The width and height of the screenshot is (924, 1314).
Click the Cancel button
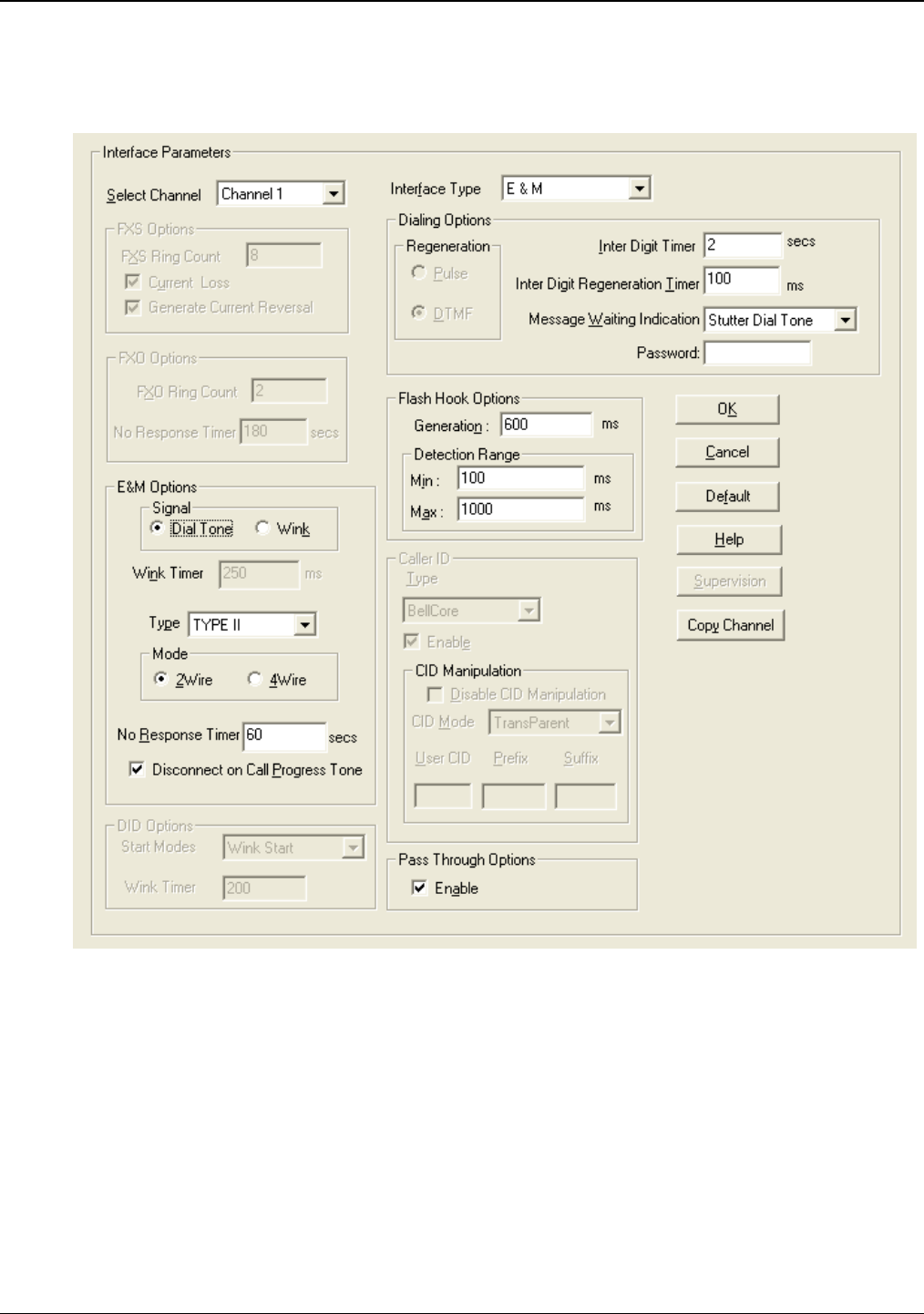pyautogui.click(x=727, y=452)
